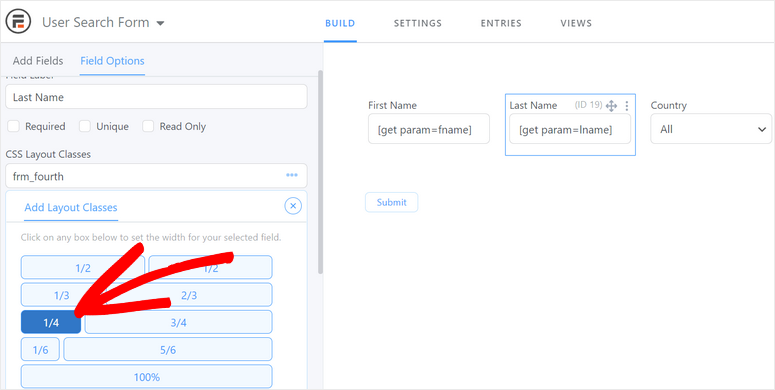Click the Last Name input in preview
Screen dimensions: 775x390
point(570,129)
